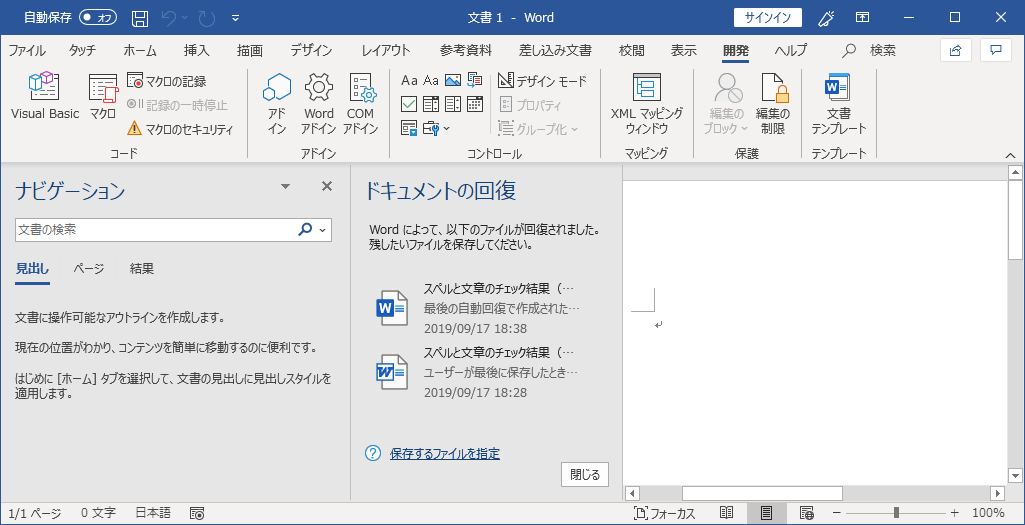Switch to the 挿入 ribbon tab
Image resolution: width=1025 pixels, height=525 pixels.
tap(197, 50)
